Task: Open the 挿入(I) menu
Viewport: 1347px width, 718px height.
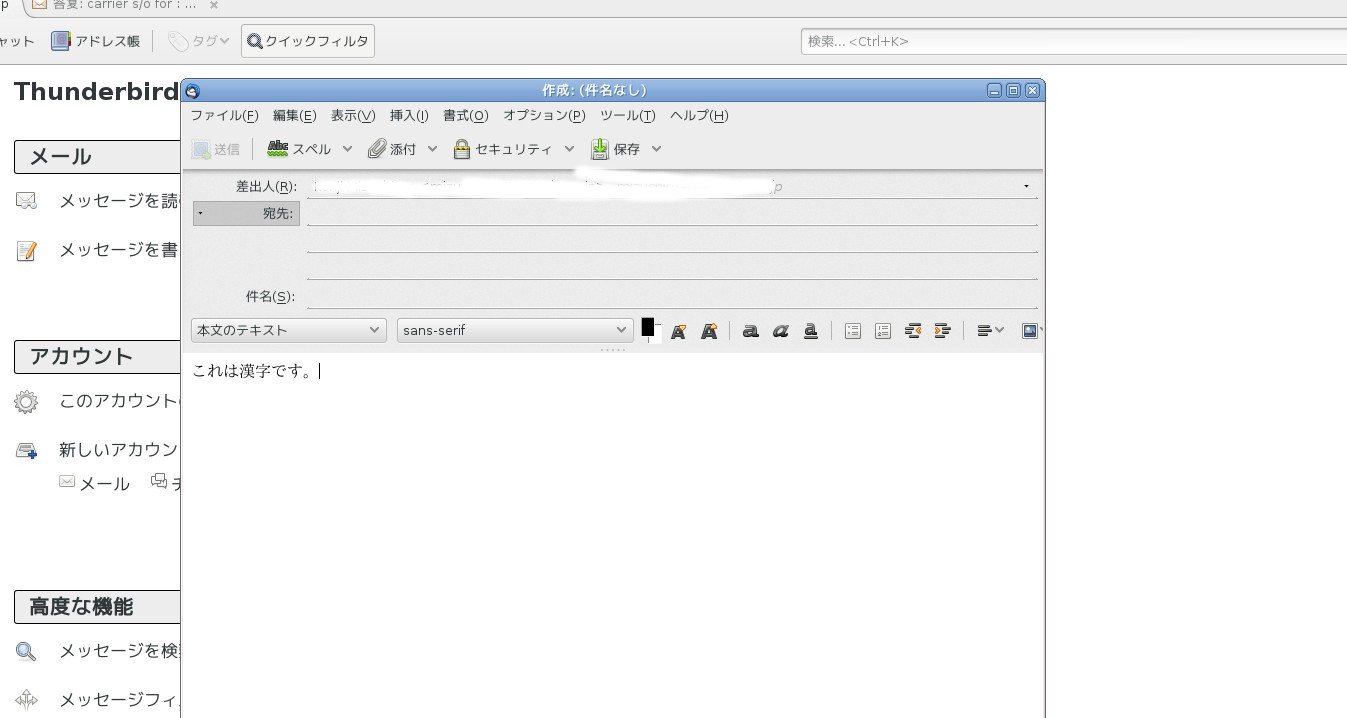Action: (408, 115)
